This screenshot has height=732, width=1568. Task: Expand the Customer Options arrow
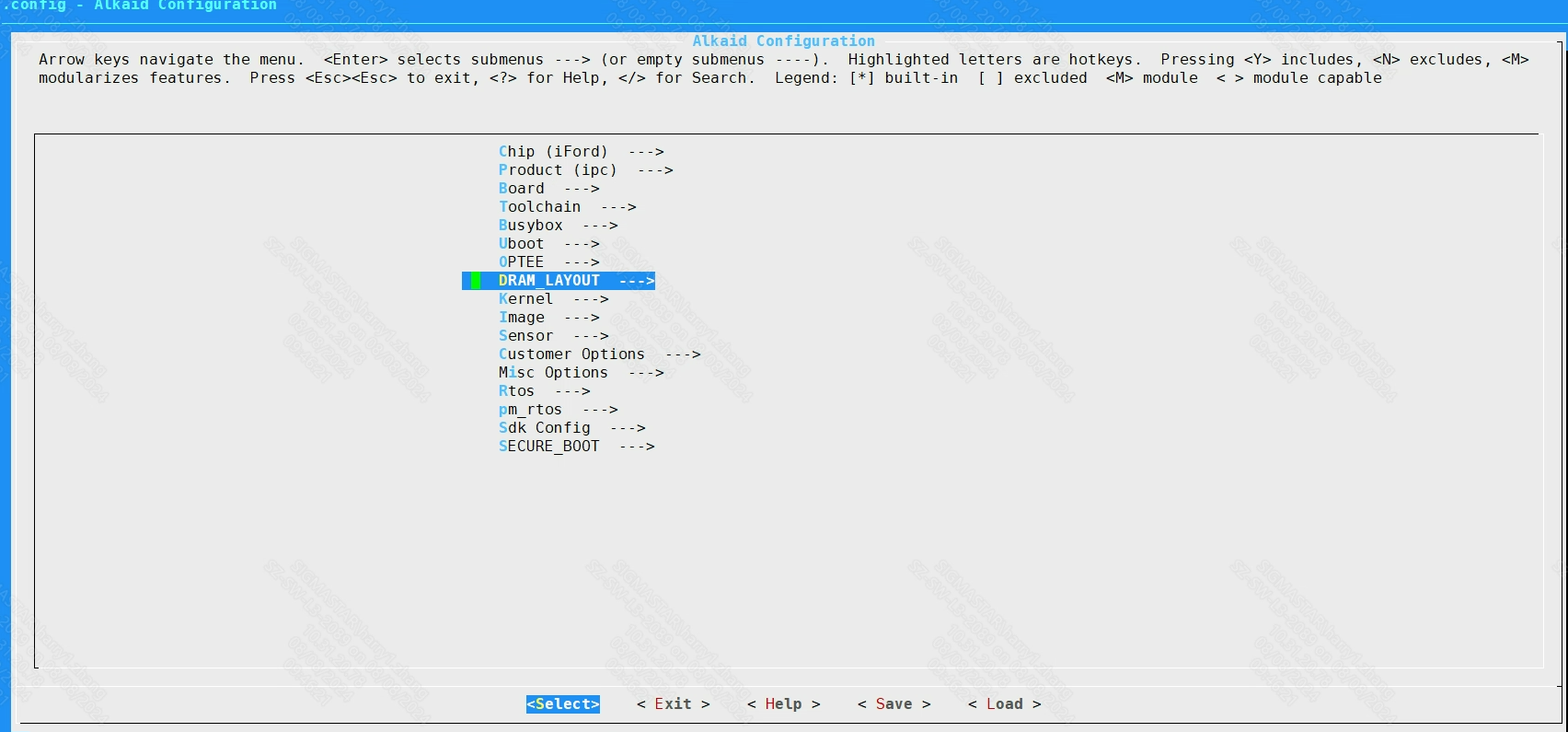683,354
